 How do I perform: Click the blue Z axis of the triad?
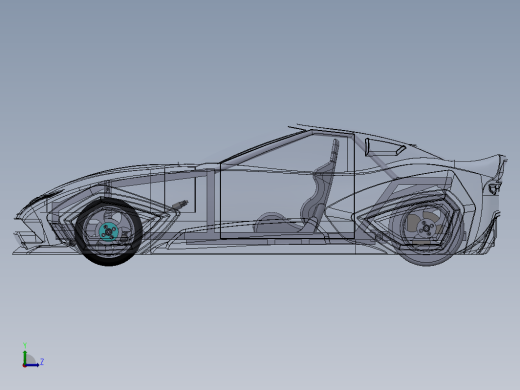pyautogui.click(x=33, y=365)
